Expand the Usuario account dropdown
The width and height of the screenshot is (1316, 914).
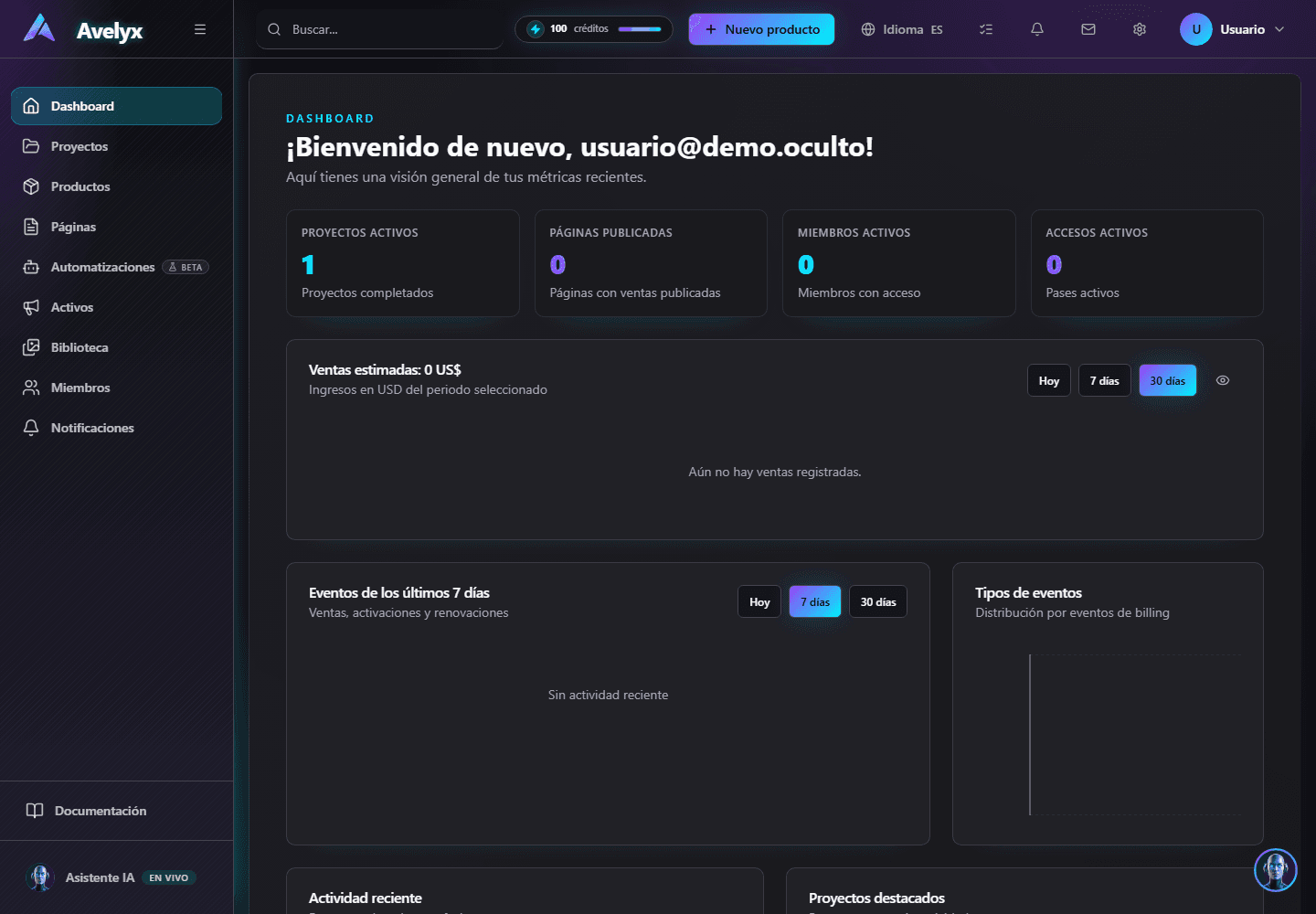tap(1233, 29)
